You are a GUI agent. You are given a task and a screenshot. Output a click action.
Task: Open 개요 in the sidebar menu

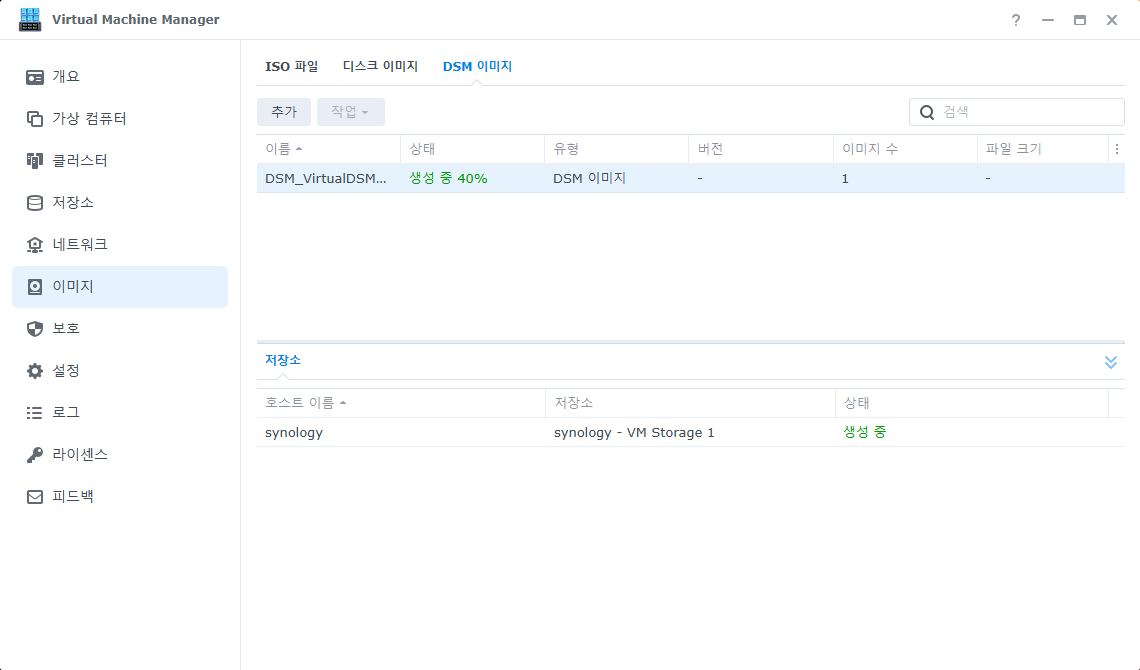coord(120,77)
